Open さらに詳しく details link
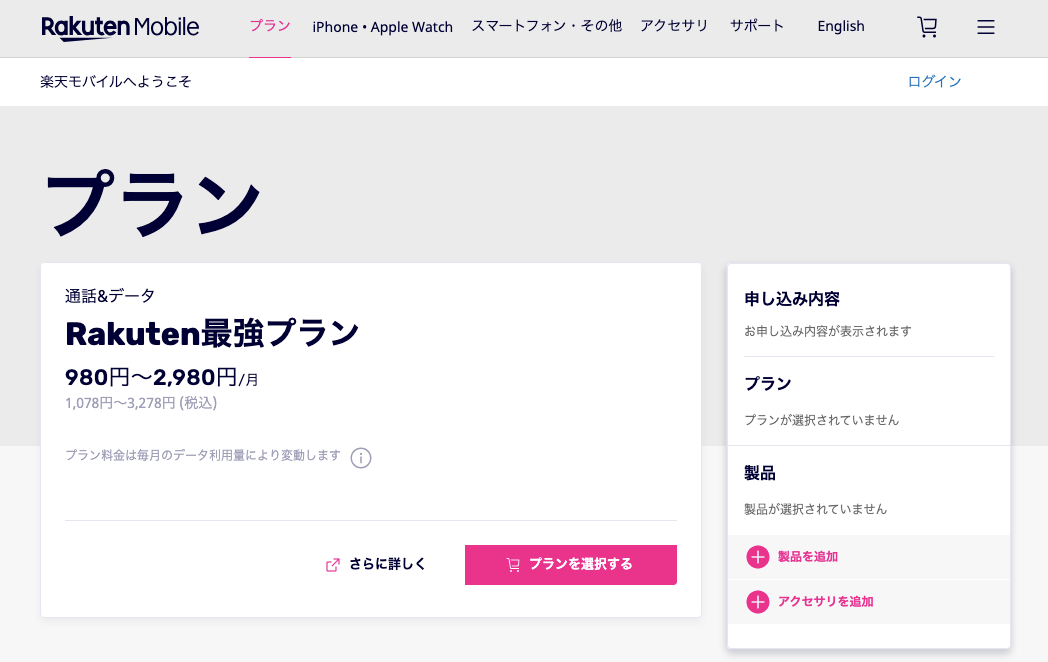The image size is (1048, 662). [387, 565]
